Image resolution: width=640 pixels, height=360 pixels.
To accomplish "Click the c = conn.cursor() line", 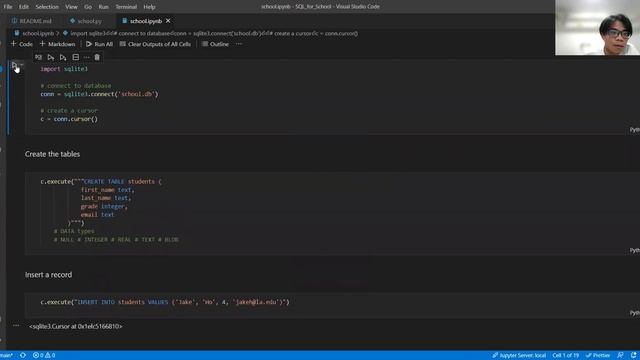I will click(69, 119).
